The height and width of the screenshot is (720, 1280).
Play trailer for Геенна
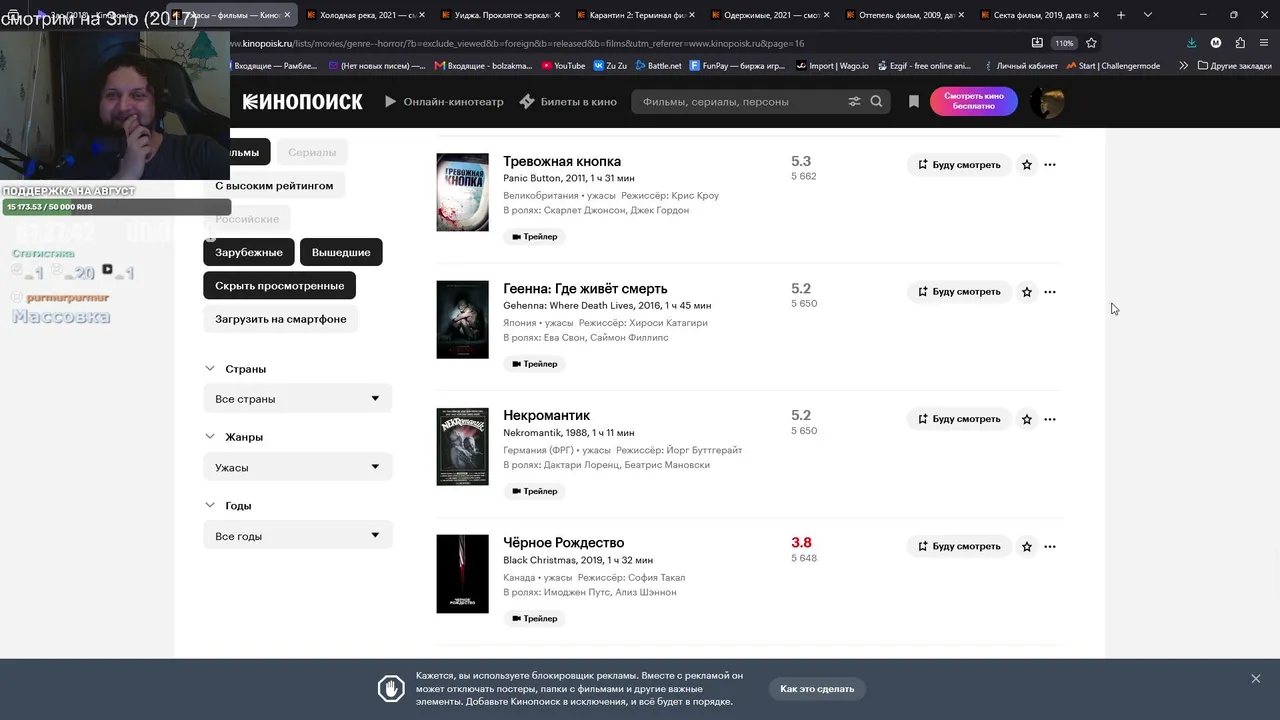click(534, 364)
